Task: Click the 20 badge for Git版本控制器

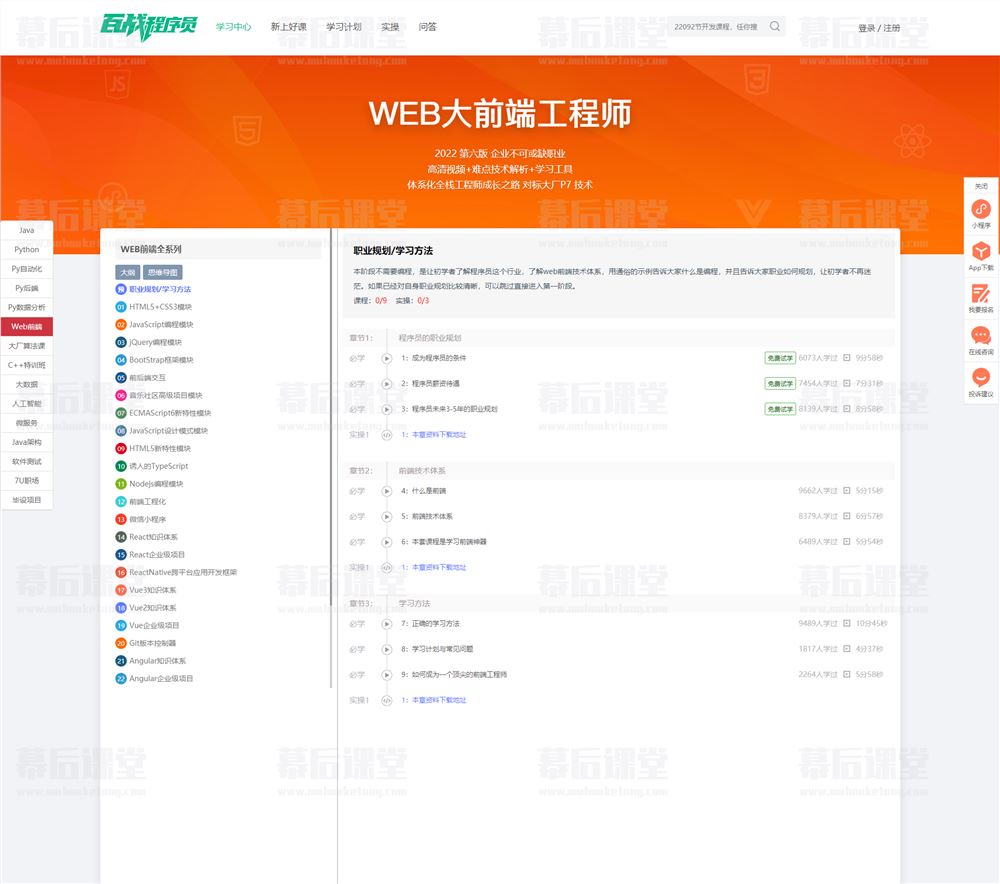Action: coord(121,643)
